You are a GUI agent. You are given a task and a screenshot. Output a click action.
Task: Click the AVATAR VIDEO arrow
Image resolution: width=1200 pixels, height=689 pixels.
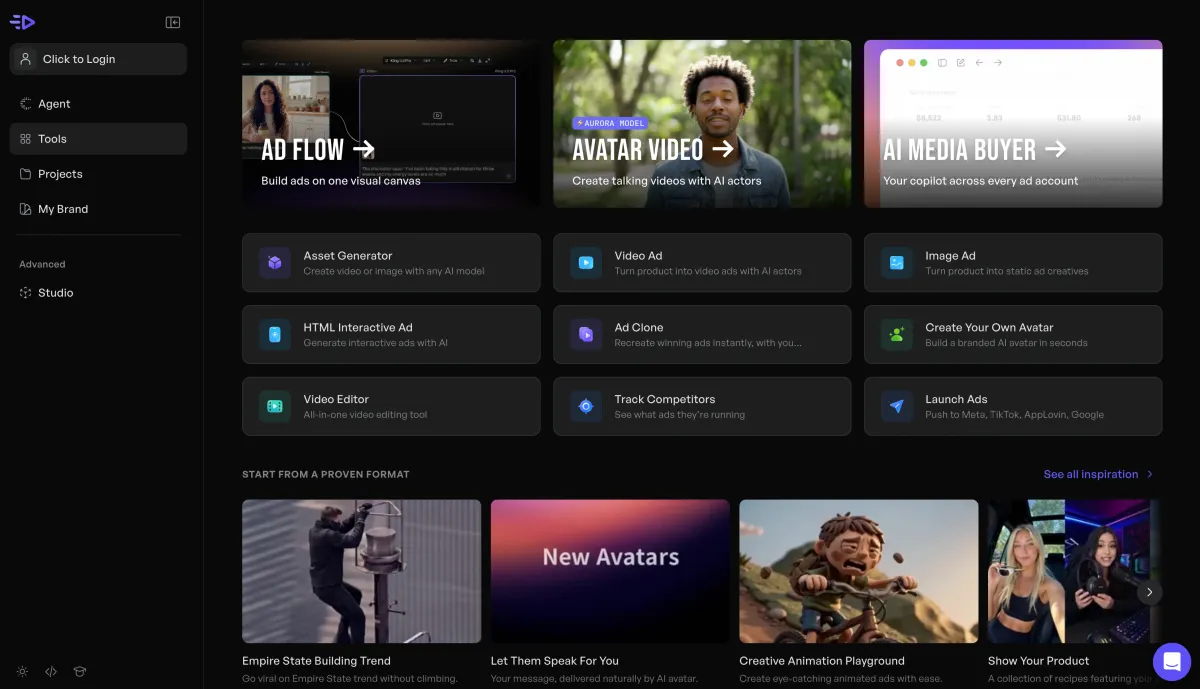(x=723, y=149)
